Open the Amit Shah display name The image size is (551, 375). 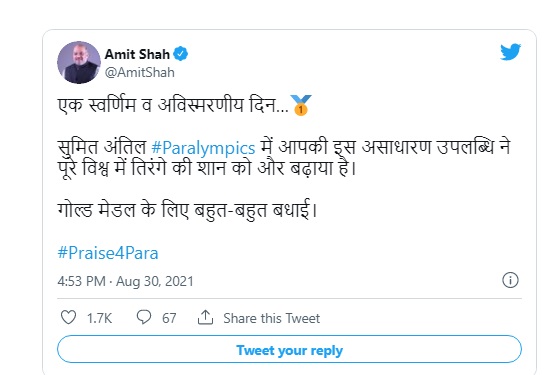click(x=137, y=54)
